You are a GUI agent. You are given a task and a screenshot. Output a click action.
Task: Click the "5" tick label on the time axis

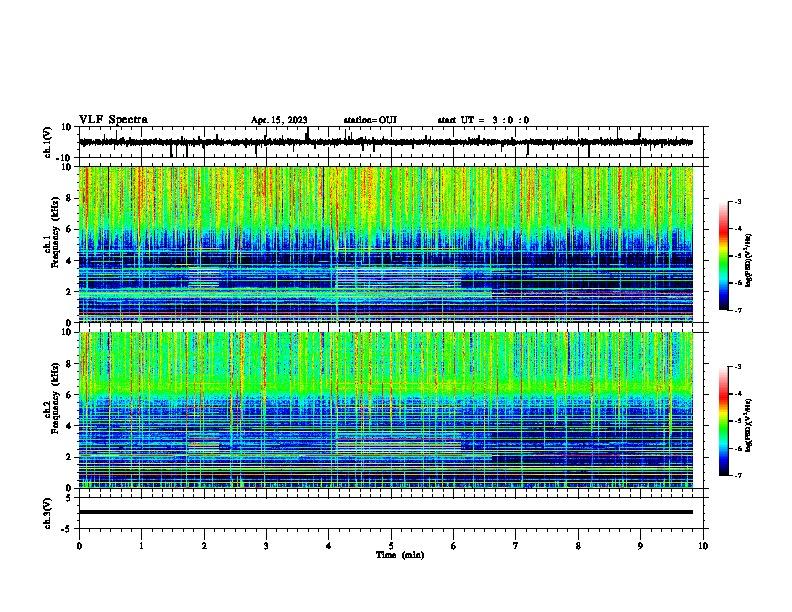pyautogui.click(x=391, y=546)
